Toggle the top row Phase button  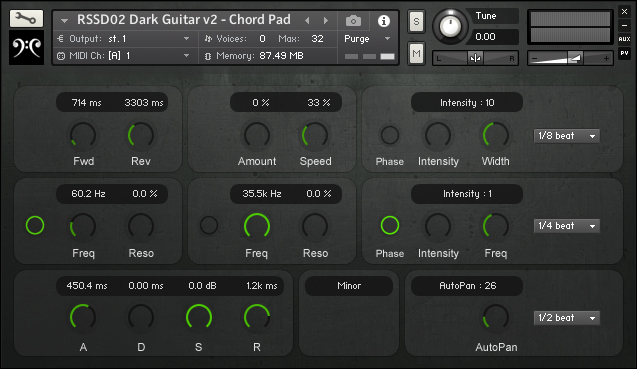pos(390,135)
